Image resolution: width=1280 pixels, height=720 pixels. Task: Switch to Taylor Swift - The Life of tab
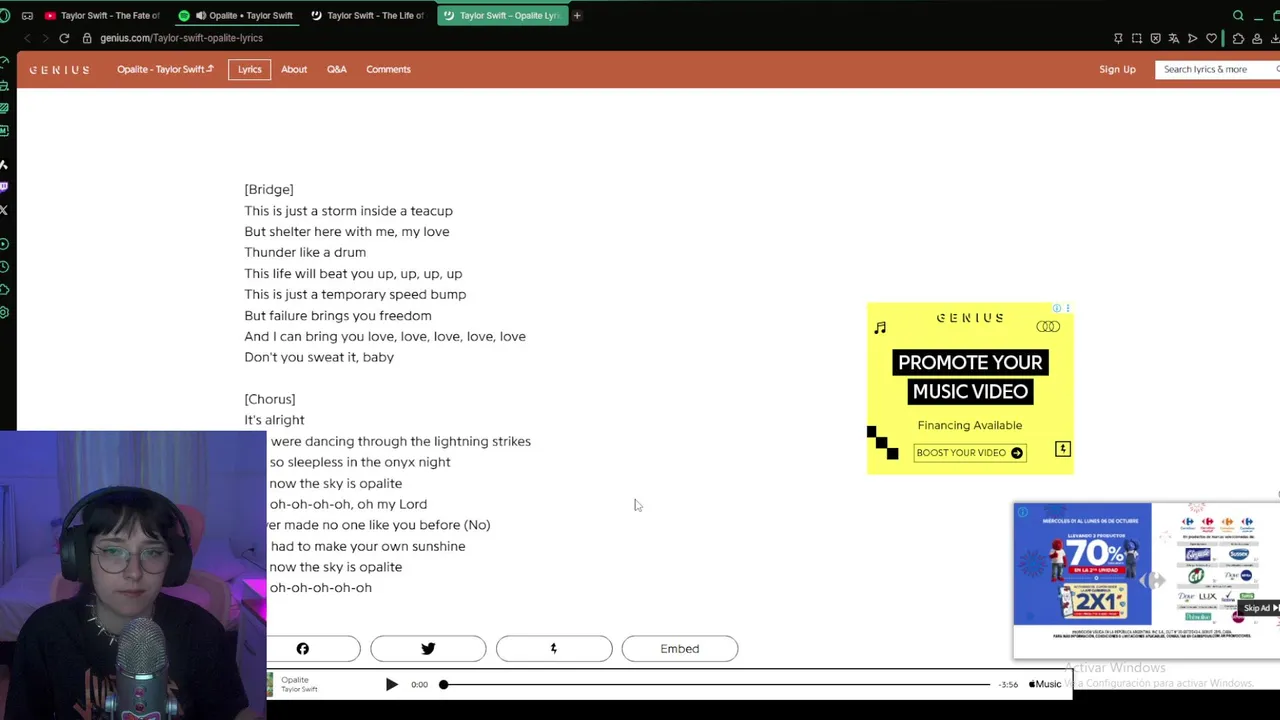(368, 15)
